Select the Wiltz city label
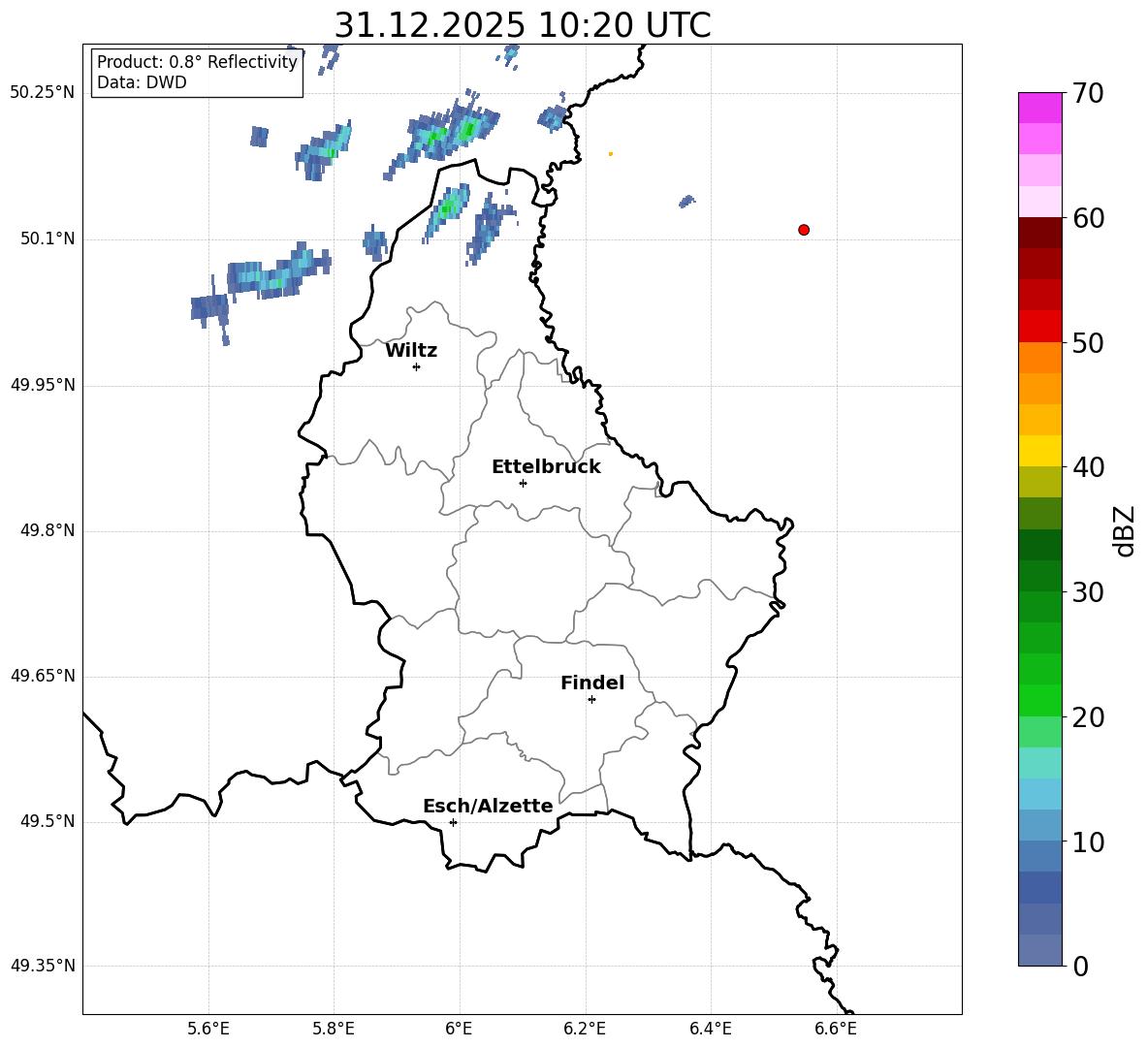The height and width of the screenshot is (1048, 1148). click(x=411, y=351)
